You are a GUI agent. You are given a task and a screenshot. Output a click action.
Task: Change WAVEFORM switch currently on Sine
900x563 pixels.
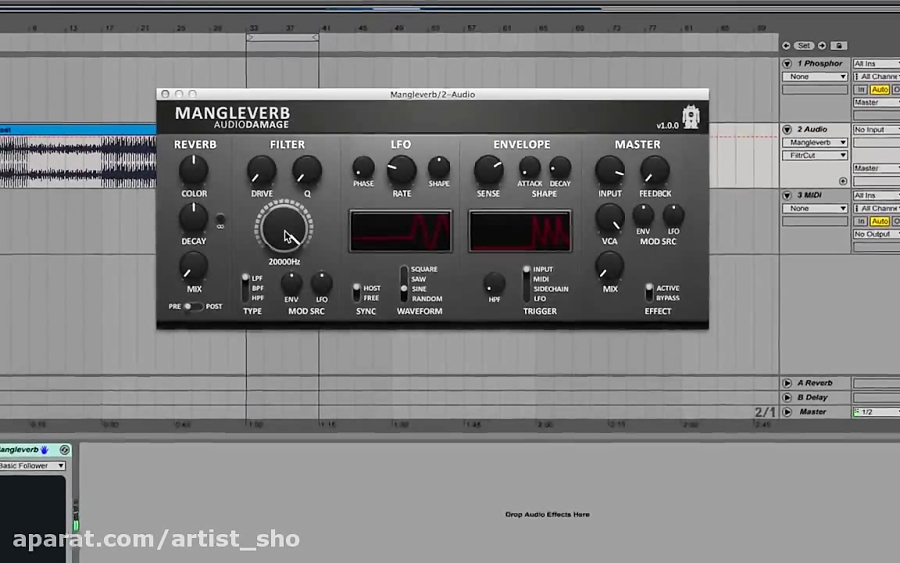pyautogui.click(x=404, y=284)
